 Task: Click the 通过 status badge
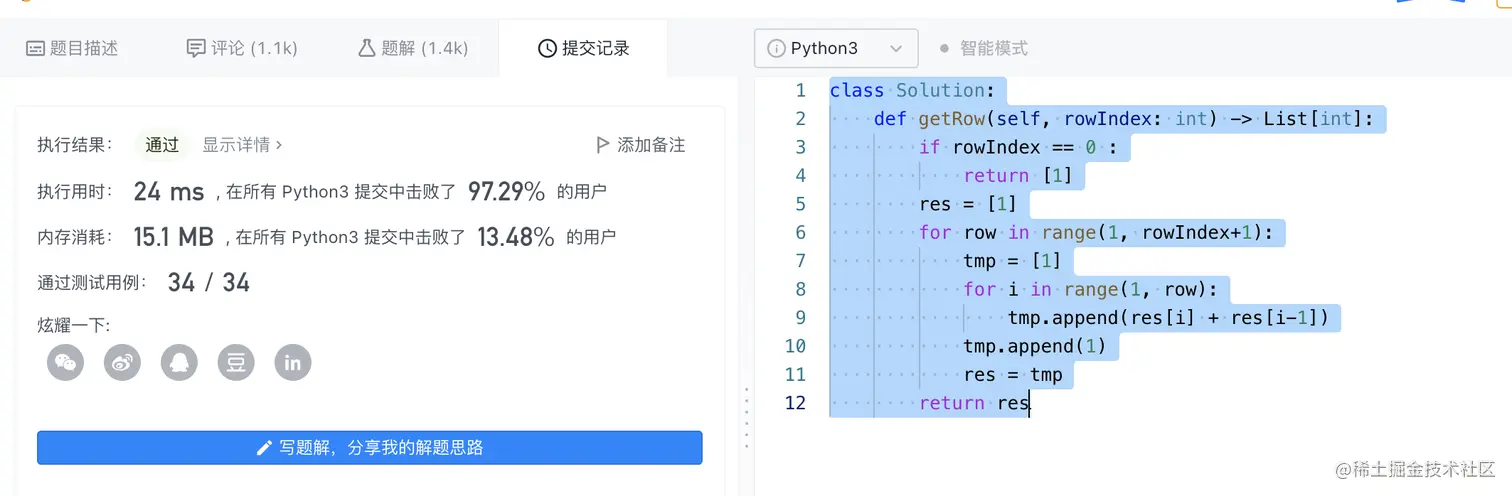(162, 145)
